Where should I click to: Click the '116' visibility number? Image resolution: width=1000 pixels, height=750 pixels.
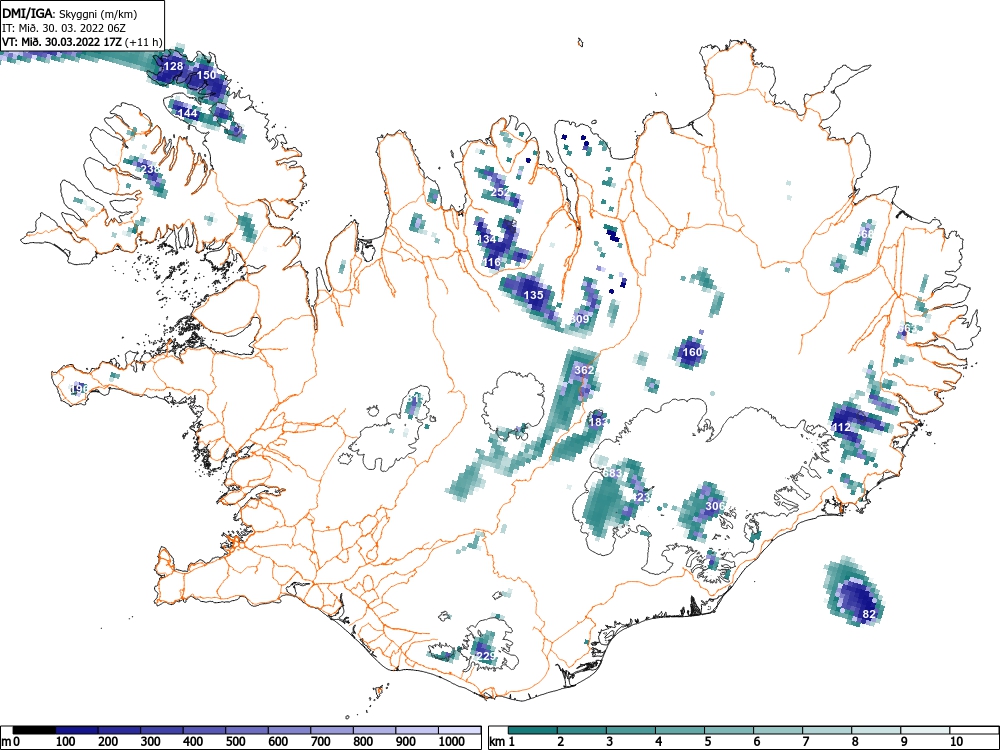492,263
